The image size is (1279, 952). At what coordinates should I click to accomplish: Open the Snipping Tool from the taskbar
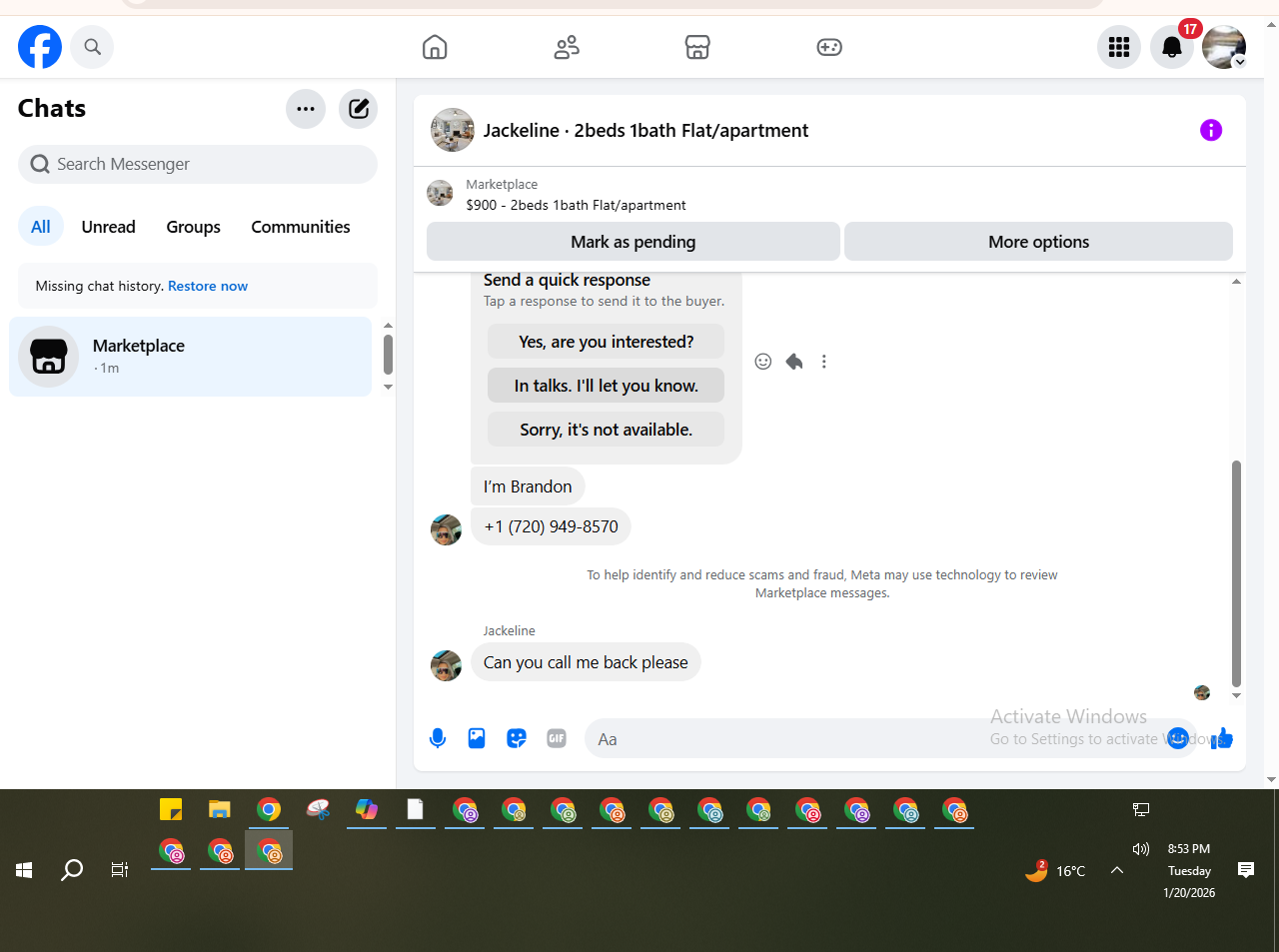[x=318, y=809]
